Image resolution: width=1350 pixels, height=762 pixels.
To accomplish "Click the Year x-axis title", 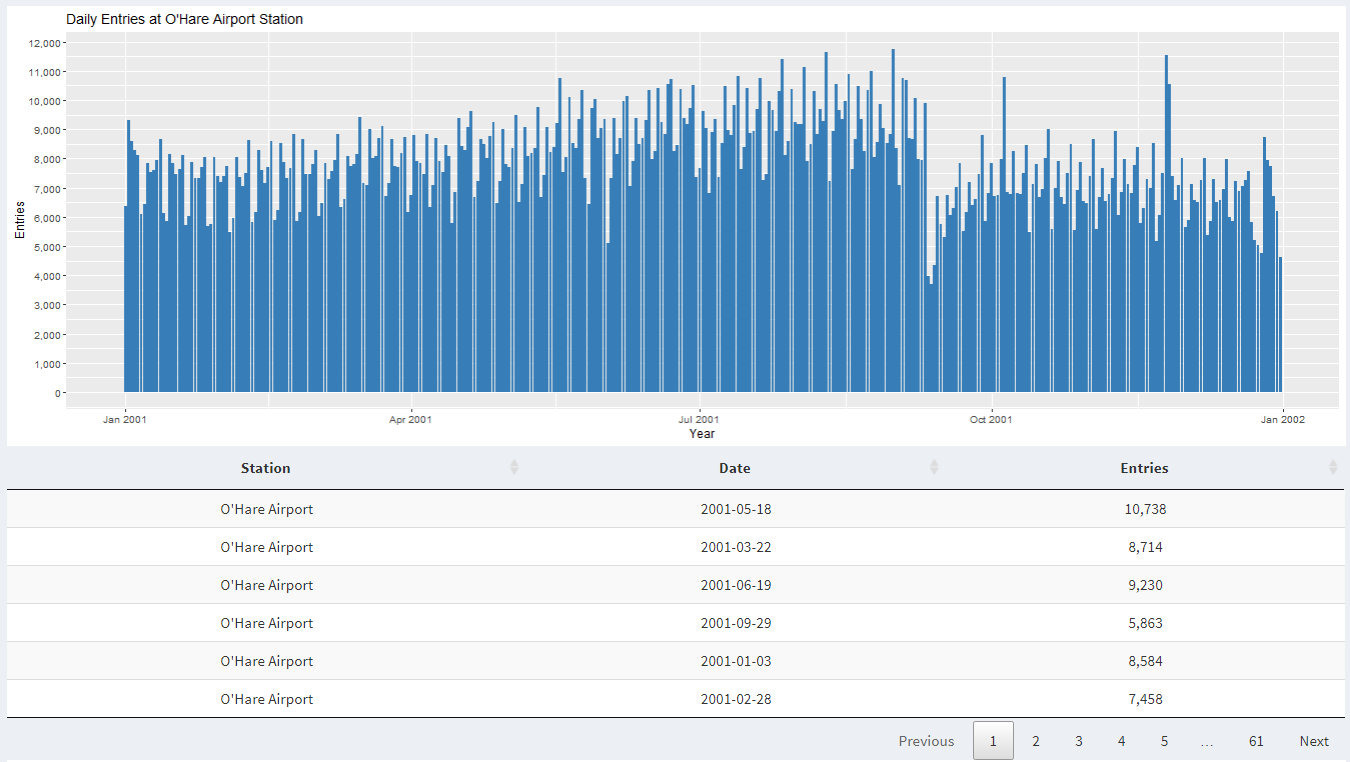I will point(702,434).
